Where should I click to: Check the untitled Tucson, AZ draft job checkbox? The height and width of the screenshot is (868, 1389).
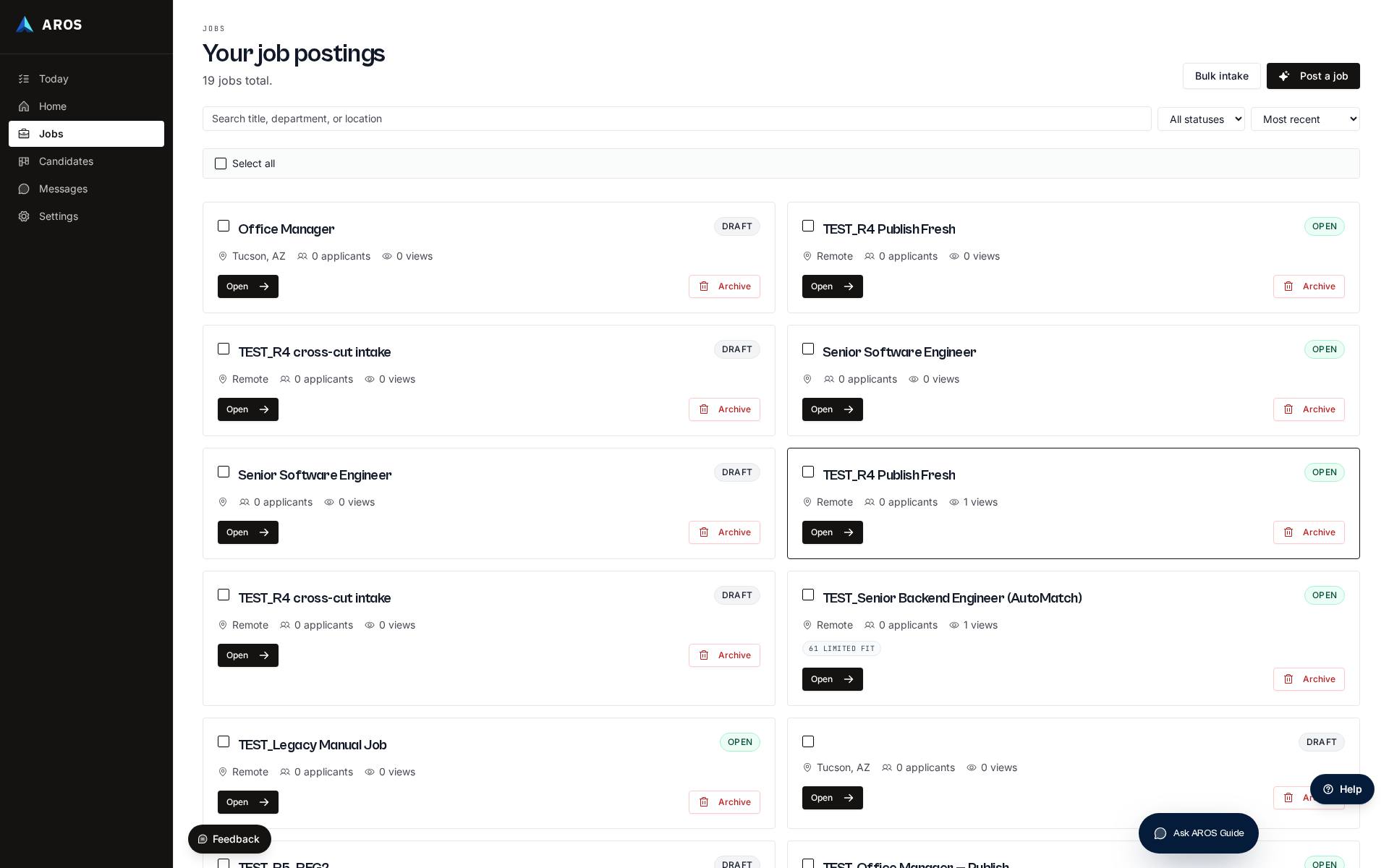[x=808, y=741]
